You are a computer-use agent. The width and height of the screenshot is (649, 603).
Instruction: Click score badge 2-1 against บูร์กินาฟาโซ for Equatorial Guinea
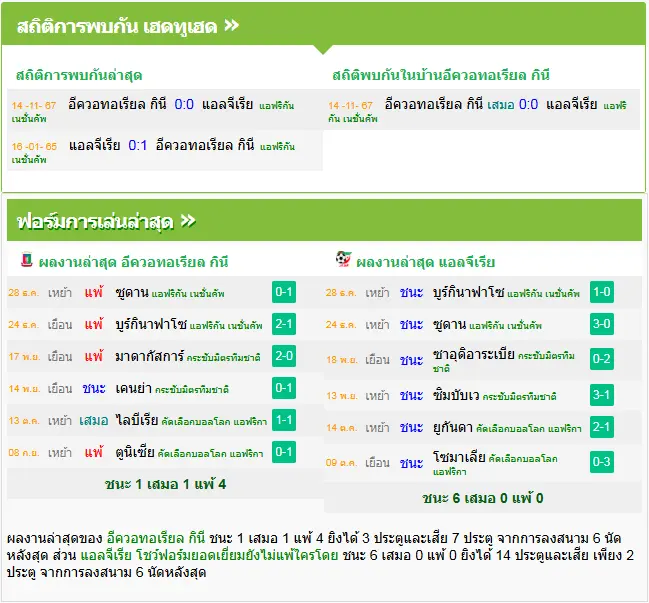click(x=284, y=324)
